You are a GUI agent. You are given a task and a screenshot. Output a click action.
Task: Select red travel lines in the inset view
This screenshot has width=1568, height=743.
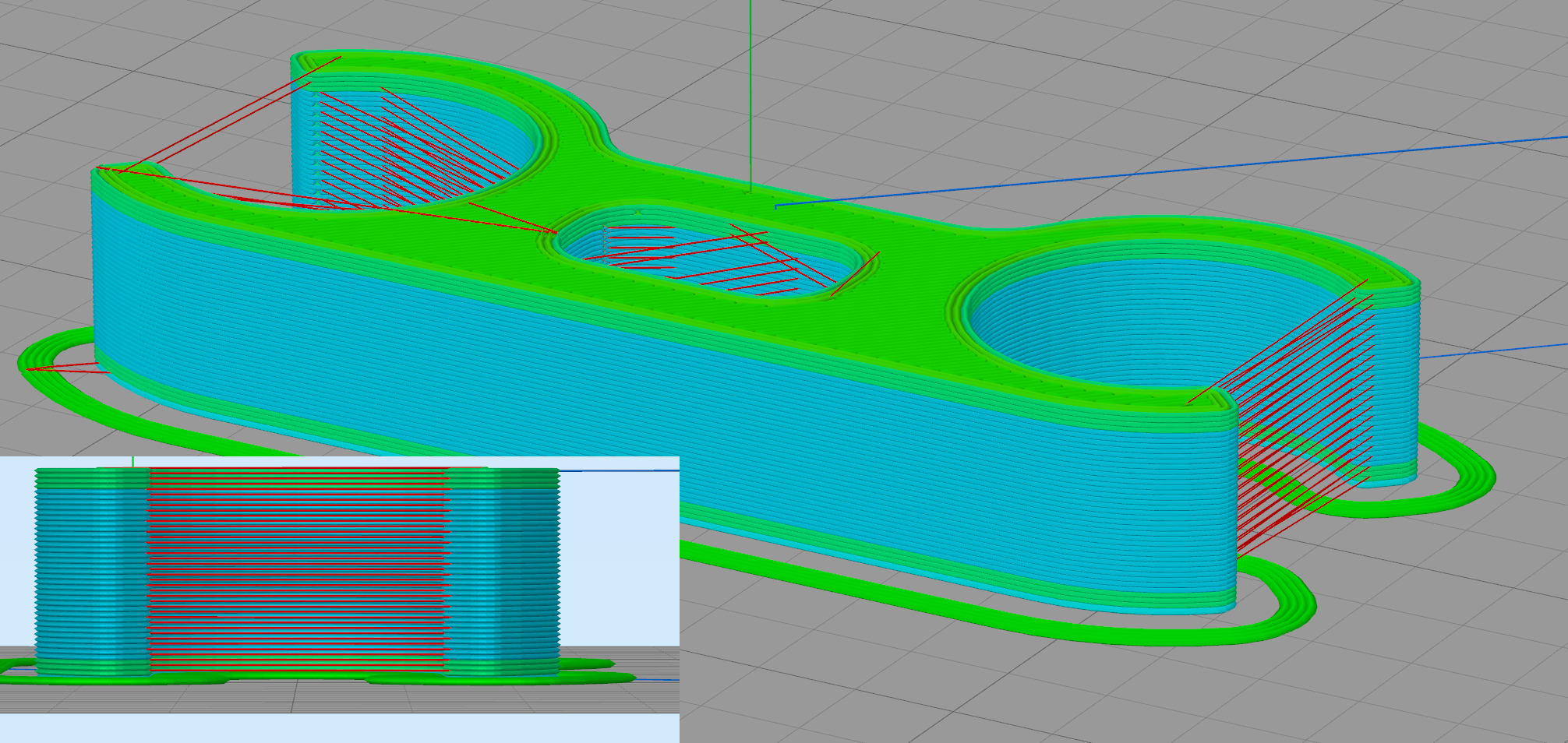[296, 561]
